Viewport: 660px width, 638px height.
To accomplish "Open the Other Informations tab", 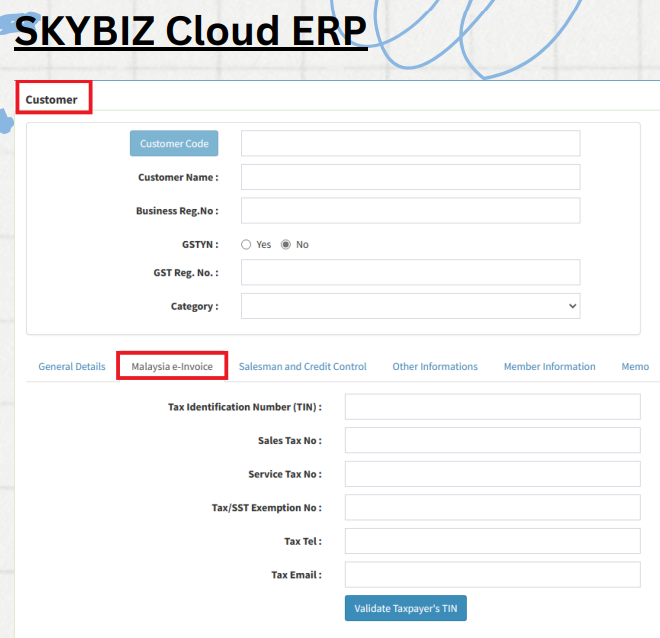I will [x=435, y=367].
